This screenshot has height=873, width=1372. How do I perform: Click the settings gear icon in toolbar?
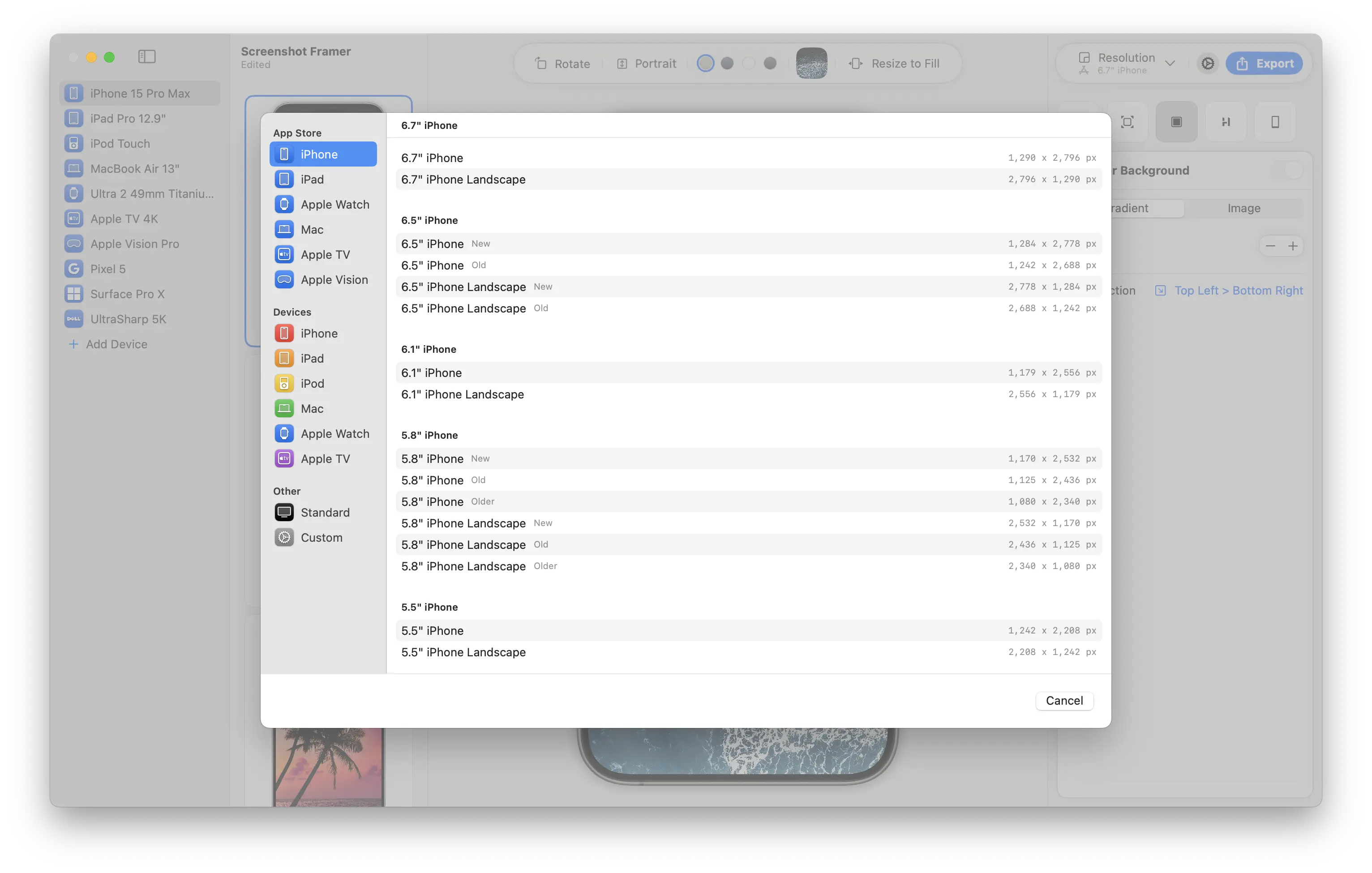(x=1207, y=64)
